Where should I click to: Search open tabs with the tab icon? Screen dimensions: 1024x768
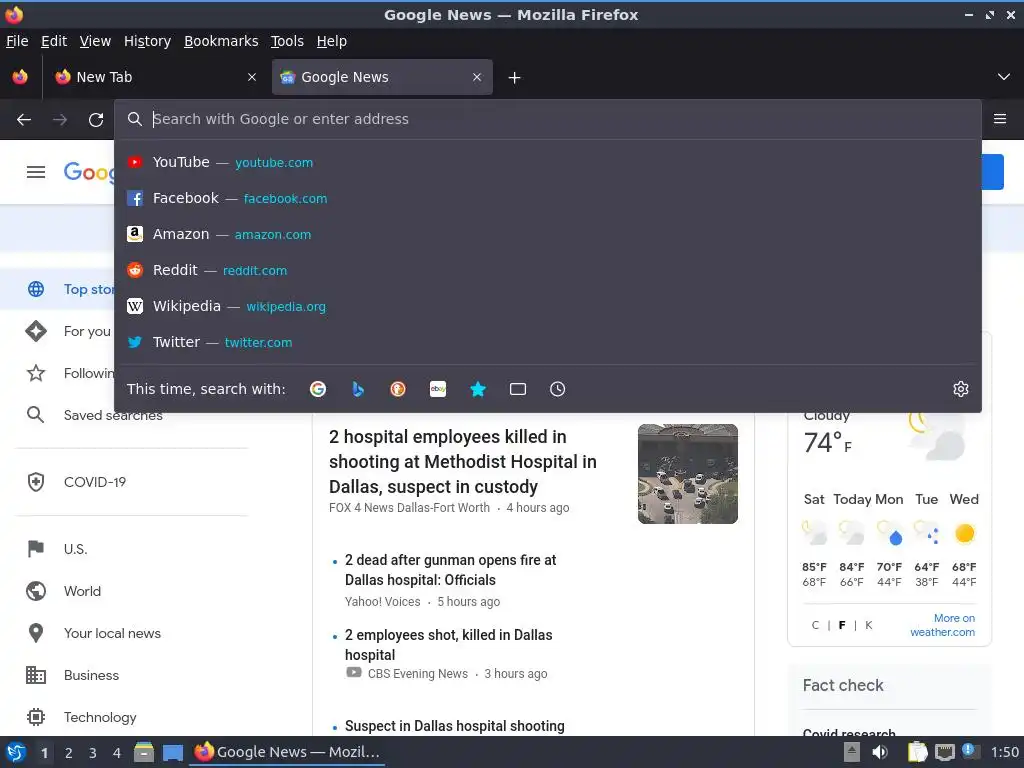click(518, 389)
